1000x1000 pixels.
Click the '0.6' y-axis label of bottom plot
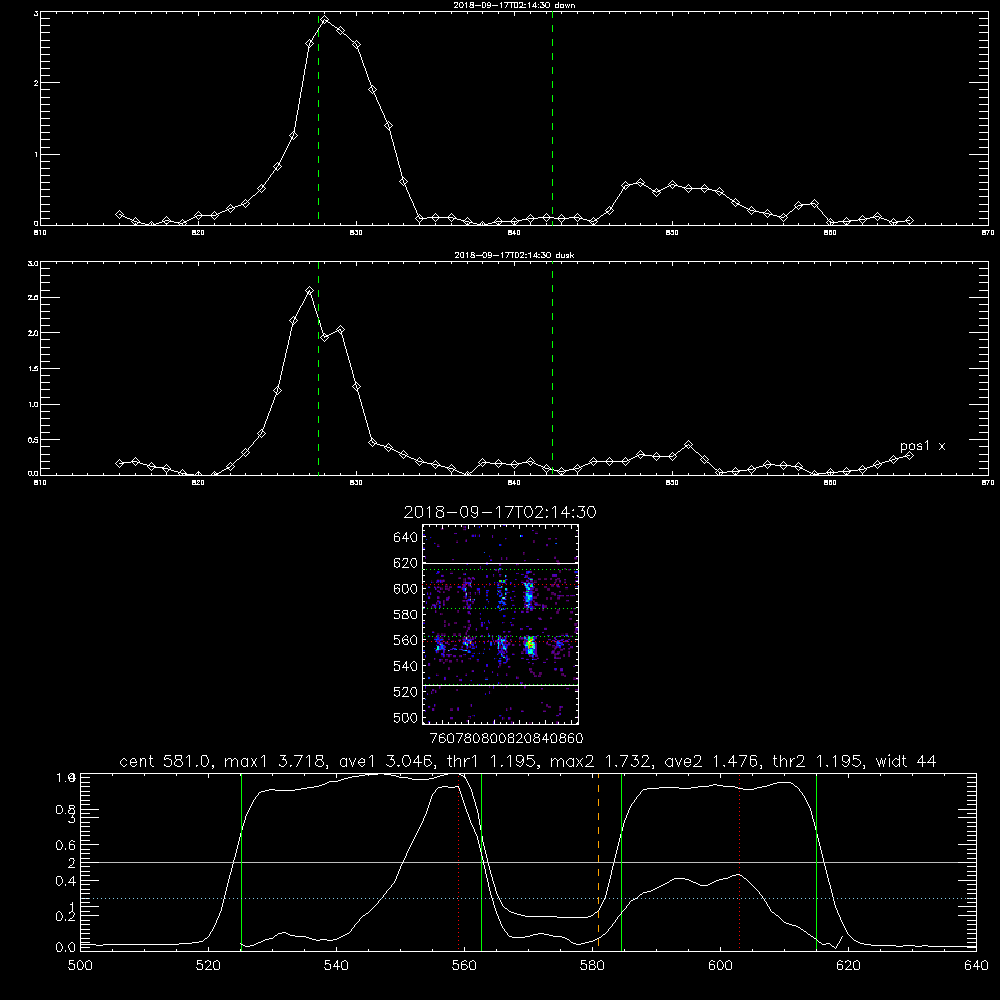tap(66, 845)
